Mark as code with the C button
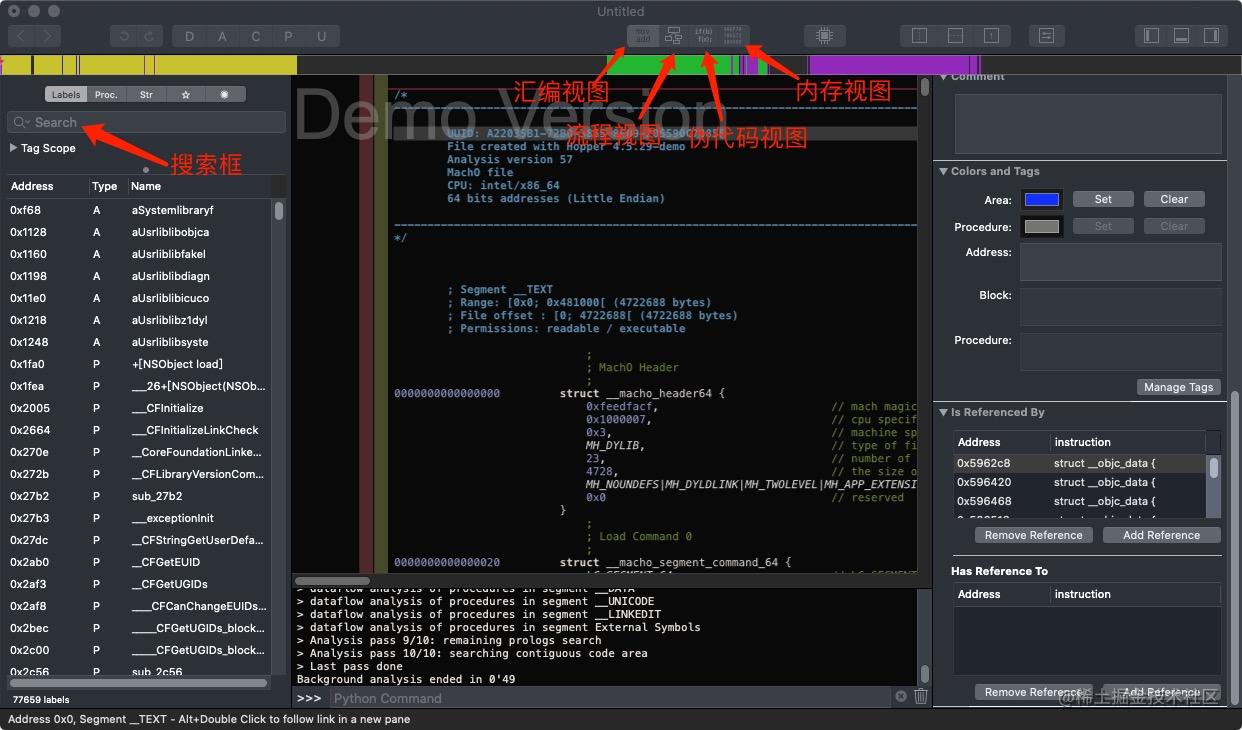1242x730 pixels. point(256,36)
